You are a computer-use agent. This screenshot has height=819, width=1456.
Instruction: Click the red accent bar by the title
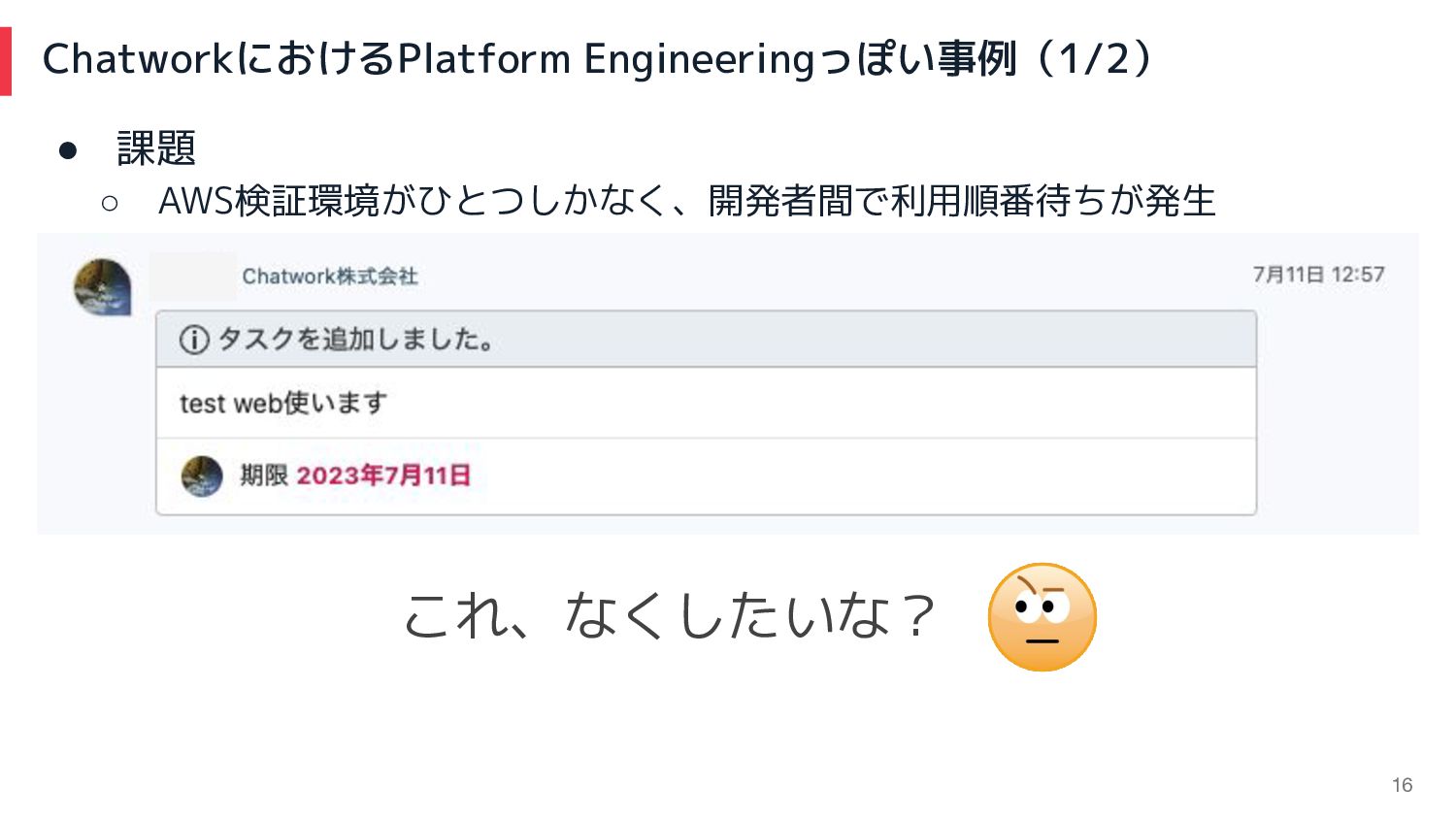[6, 60]
